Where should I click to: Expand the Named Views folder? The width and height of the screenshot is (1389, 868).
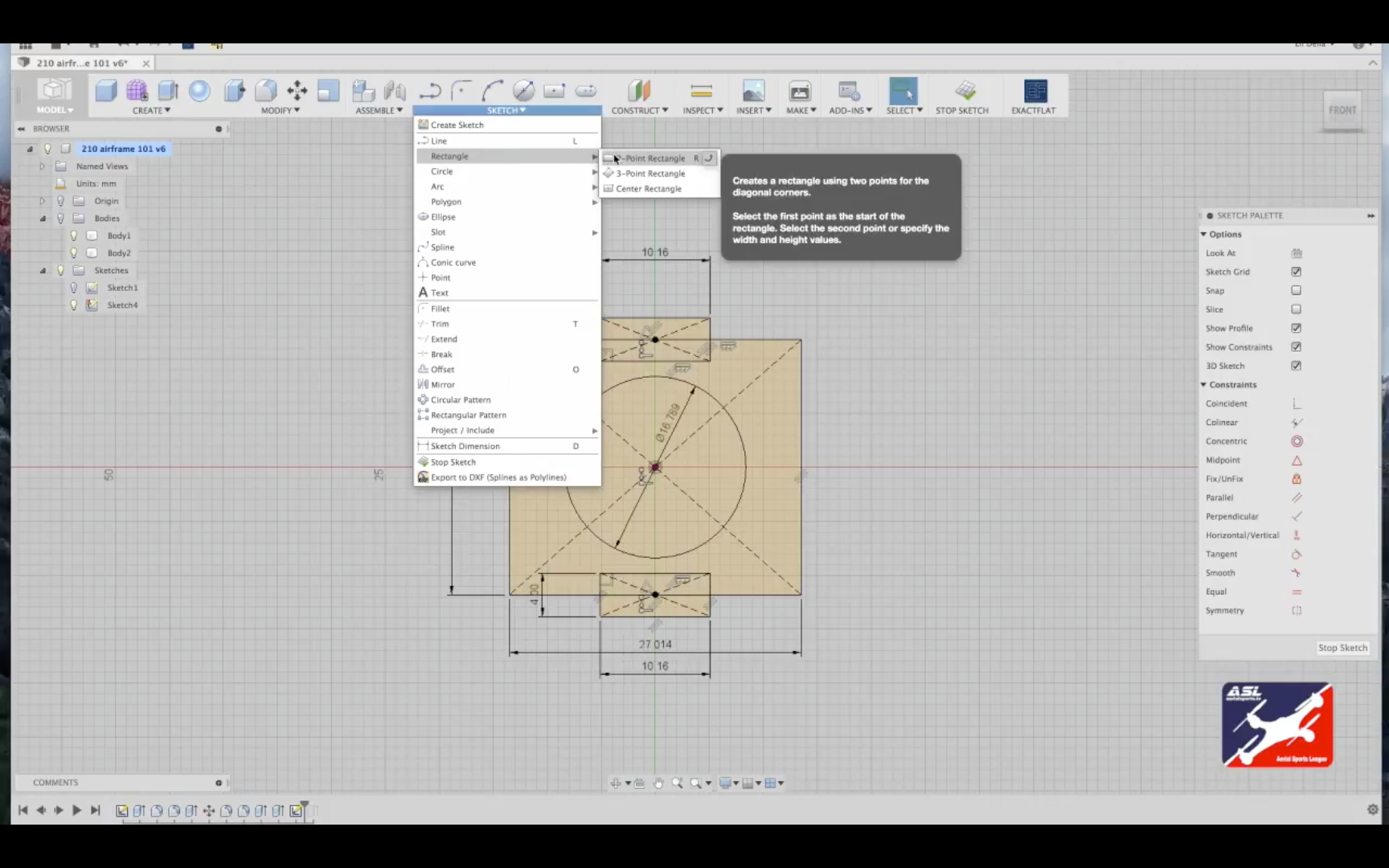coord(42,166)
